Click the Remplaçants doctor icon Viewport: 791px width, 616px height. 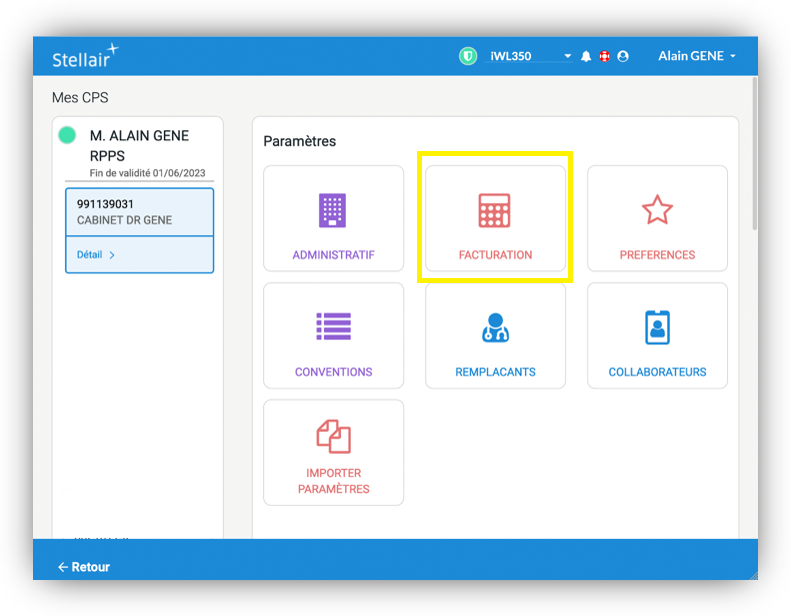(x=495, y=328)
